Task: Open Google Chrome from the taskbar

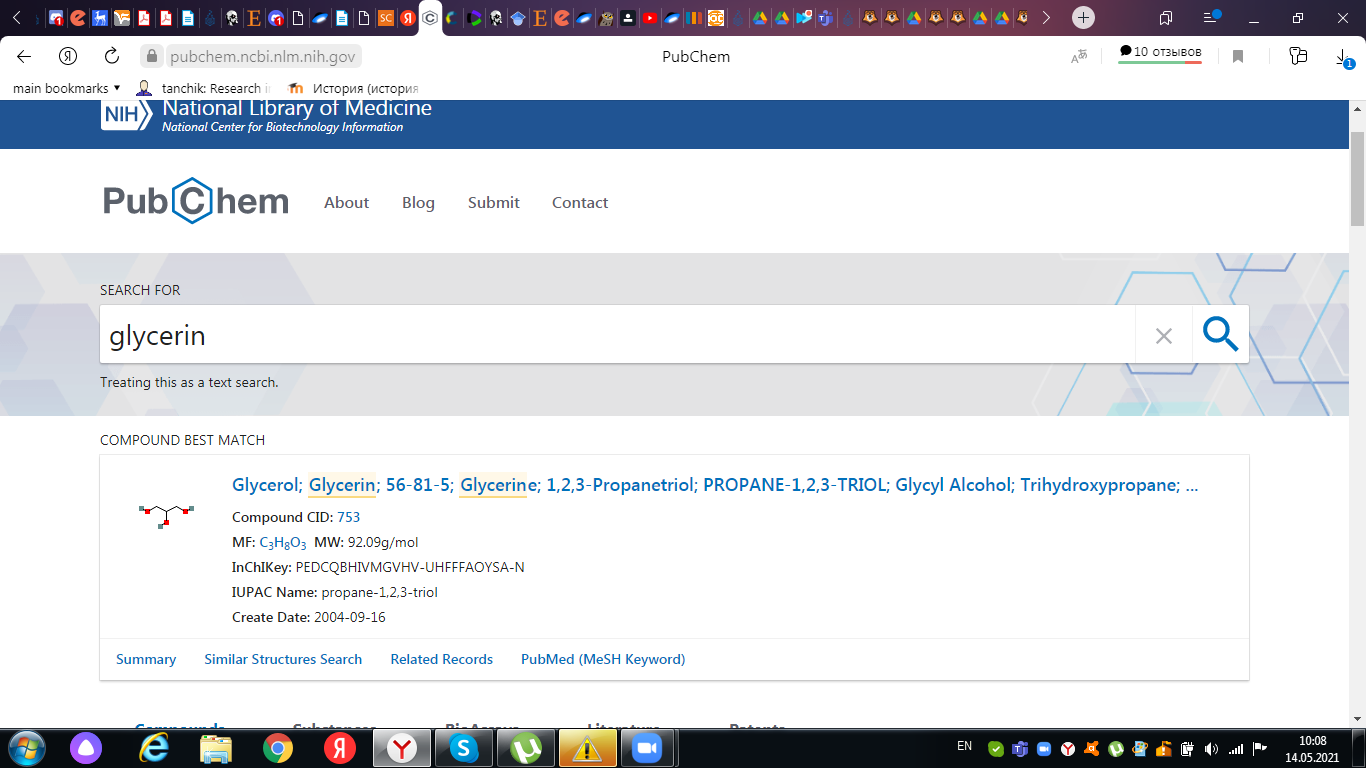Action: [x=278, y=748]
